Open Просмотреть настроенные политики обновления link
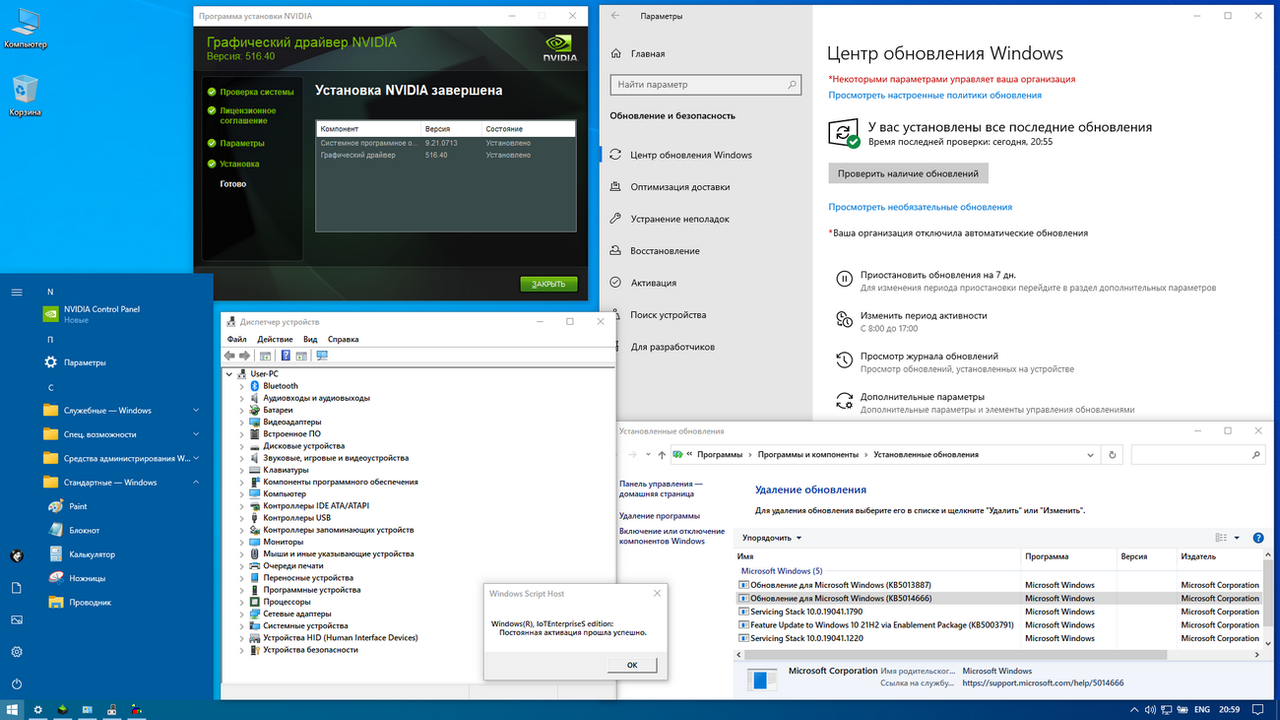The width and height of the screenshot is (1280, 720). click(935, 95)
